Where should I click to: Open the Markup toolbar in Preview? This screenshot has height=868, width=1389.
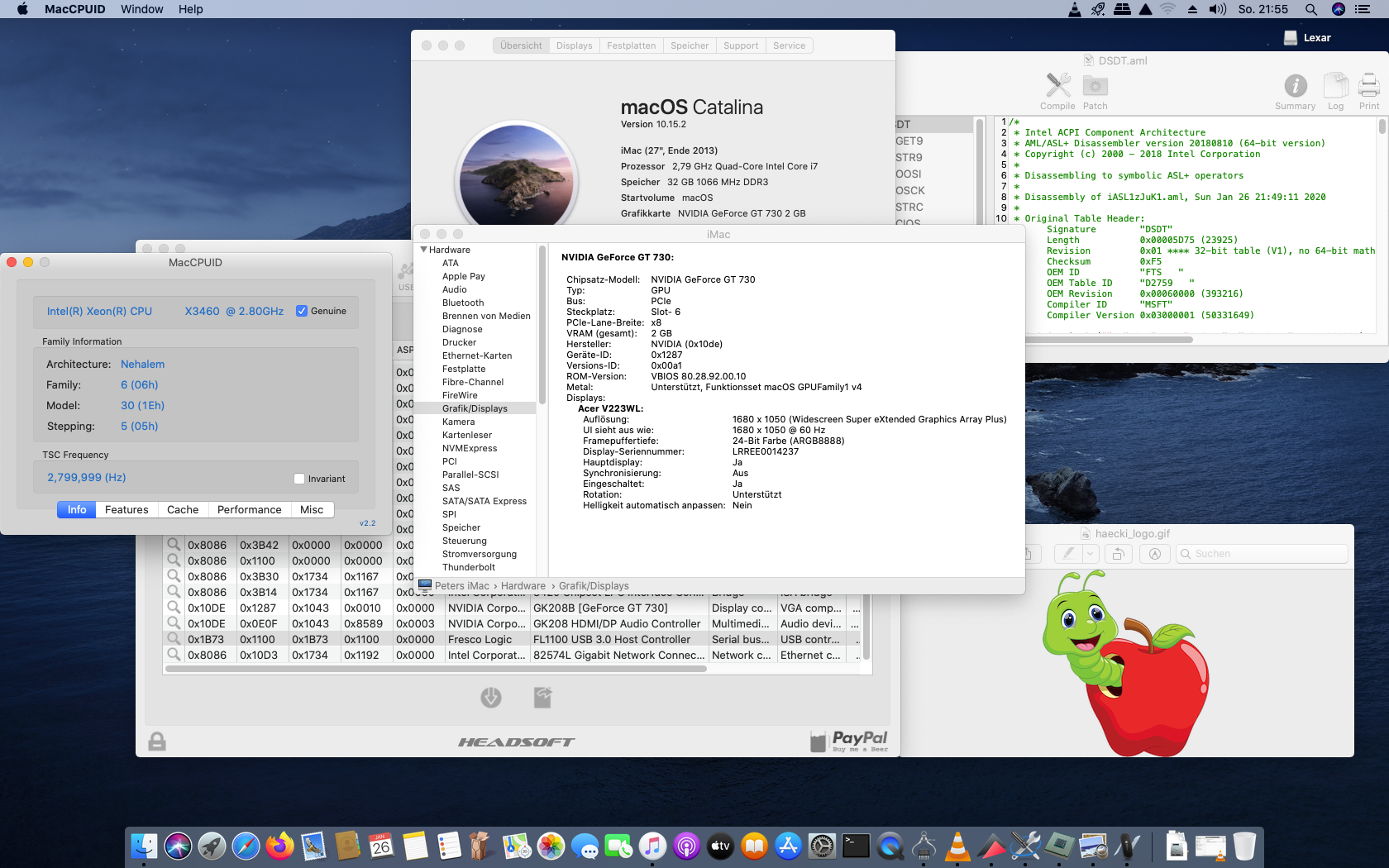1155,554
